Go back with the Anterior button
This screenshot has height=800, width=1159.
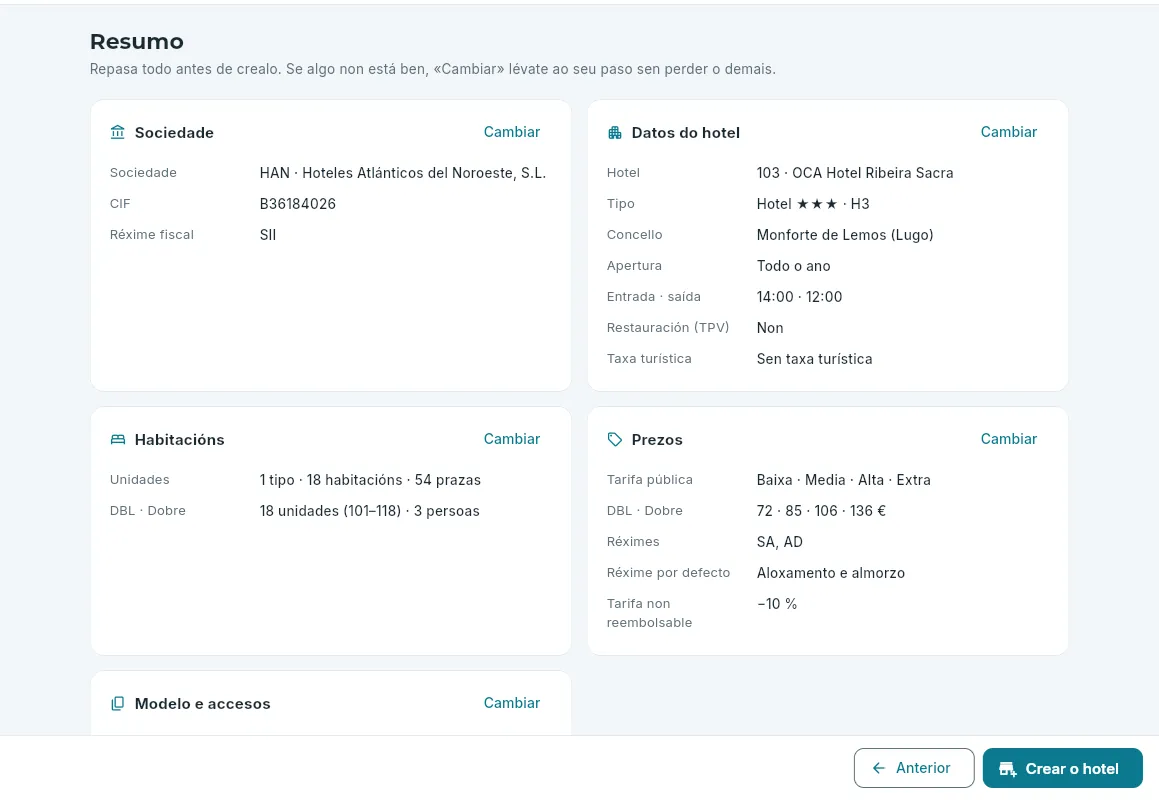pos(914,768)
